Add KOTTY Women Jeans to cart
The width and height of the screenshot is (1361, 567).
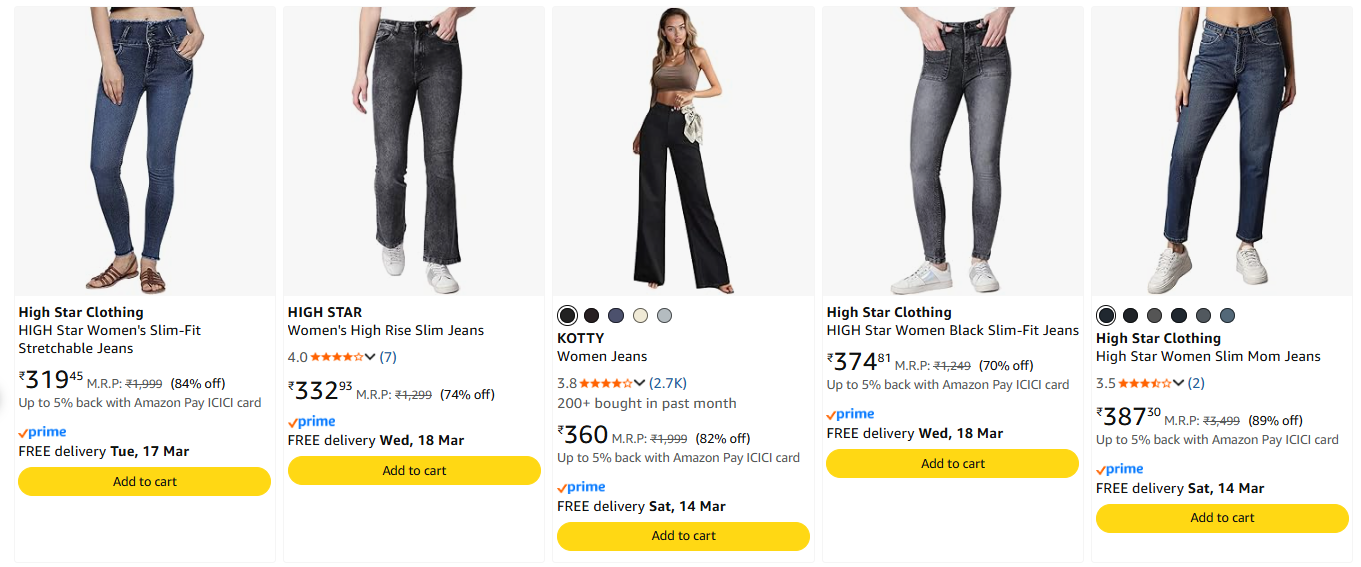(x=683, y=536)
